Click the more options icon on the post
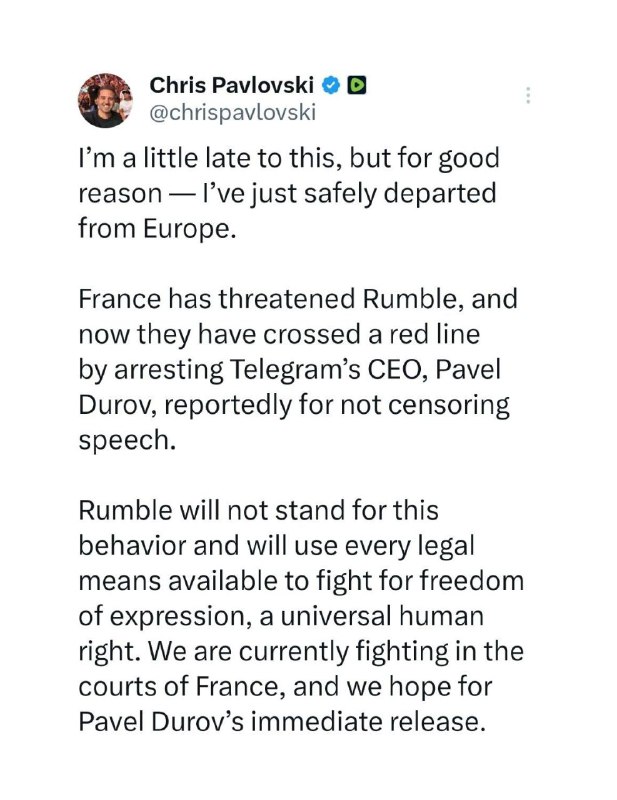The width and height of the screenshot is (617, 800). pyautogui.click(x=527, y=94)
